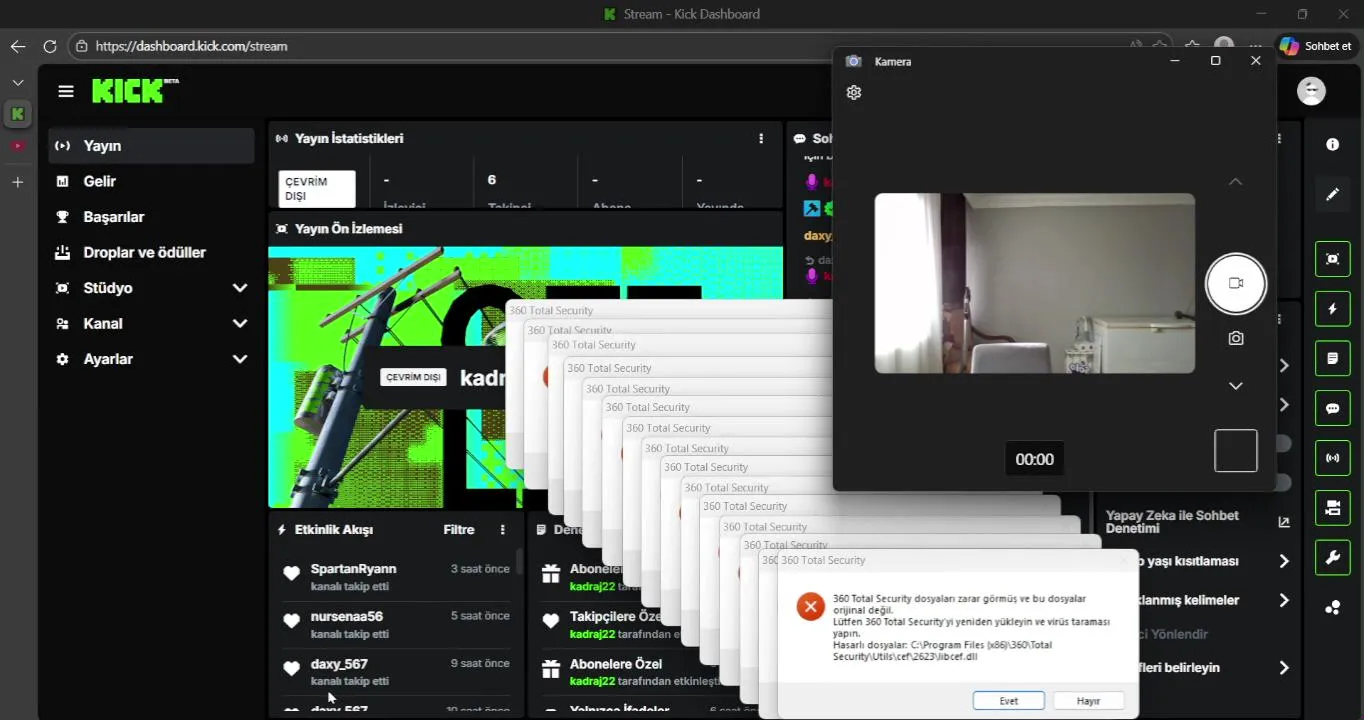The width and height of the screenshot is (1364, 720).
Task: Open a new browser tab with plus
Action: coord(17,182)
